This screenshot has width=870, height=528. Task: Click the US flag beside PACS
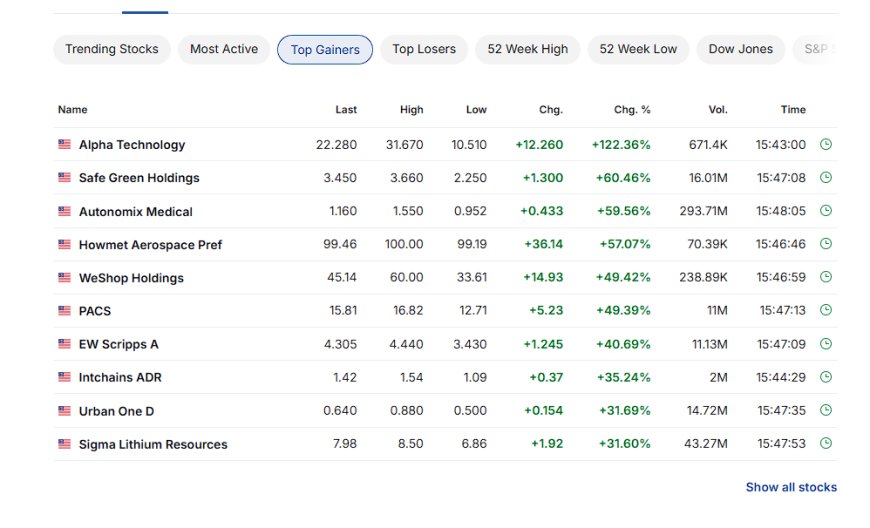coord(64,311)
